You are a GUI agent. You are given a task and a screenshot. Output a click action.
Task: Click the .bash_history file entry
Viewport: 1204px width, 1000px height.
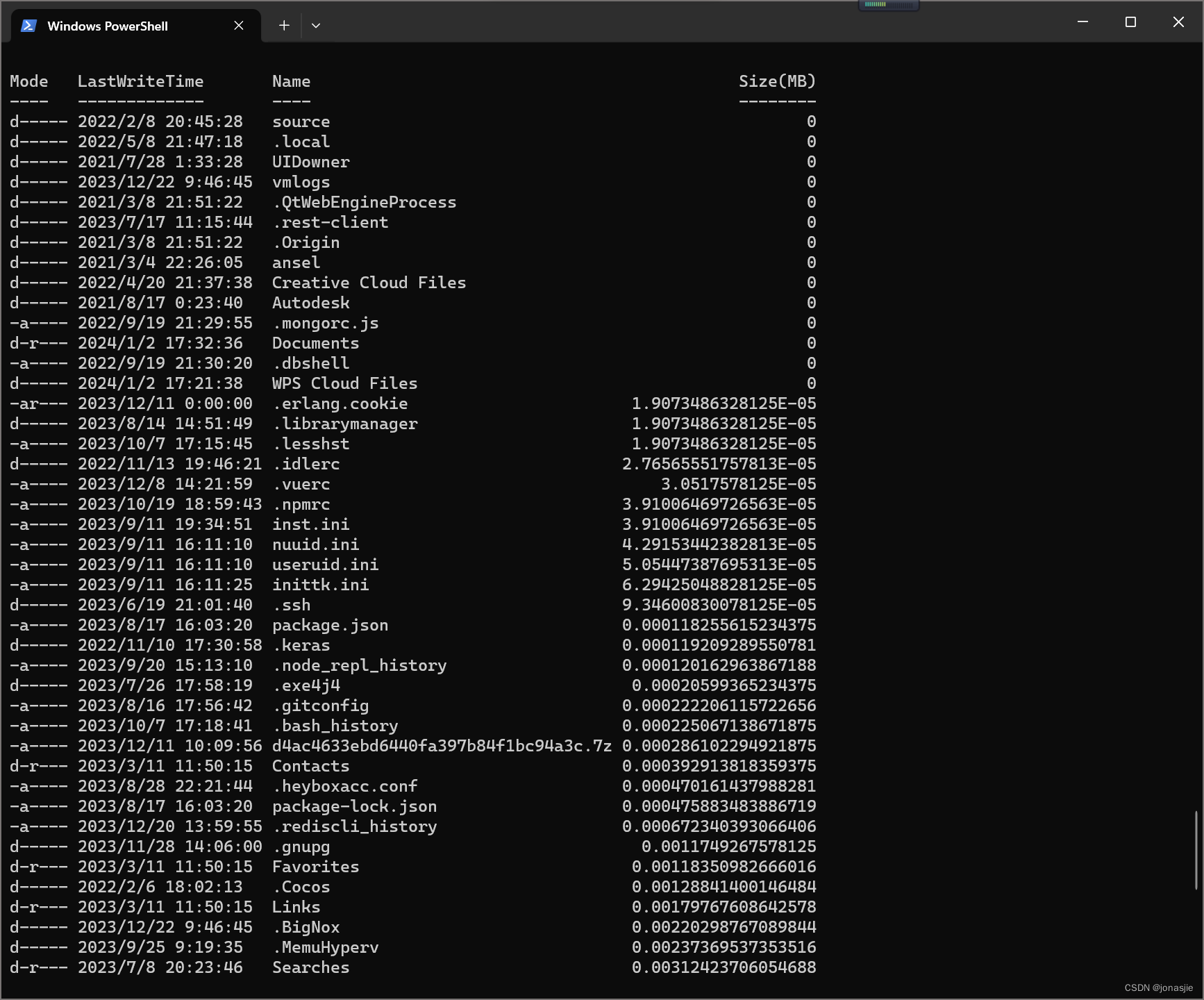click(335, 726)
